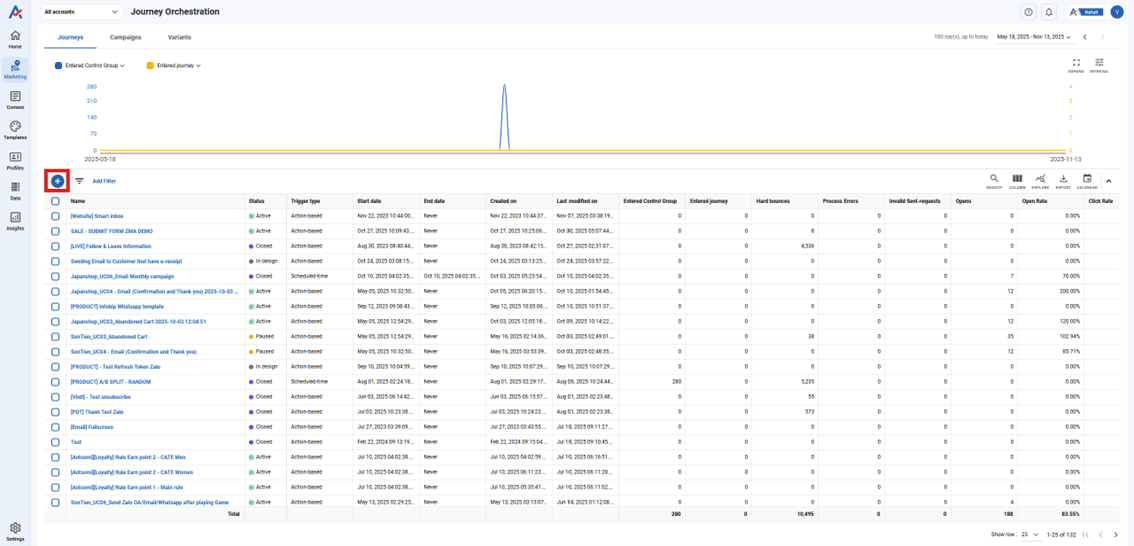The width and height of the screenshot is (1134, 546).
Task: Open the All accounts dropdown
Action: (81, 12)
